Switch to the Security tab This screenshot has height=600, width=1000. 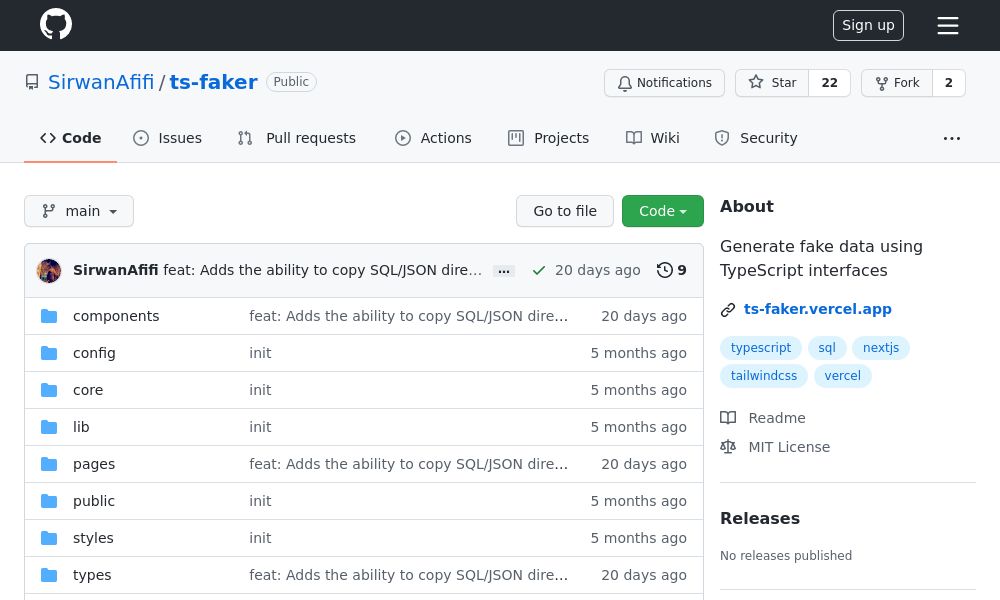756,138
